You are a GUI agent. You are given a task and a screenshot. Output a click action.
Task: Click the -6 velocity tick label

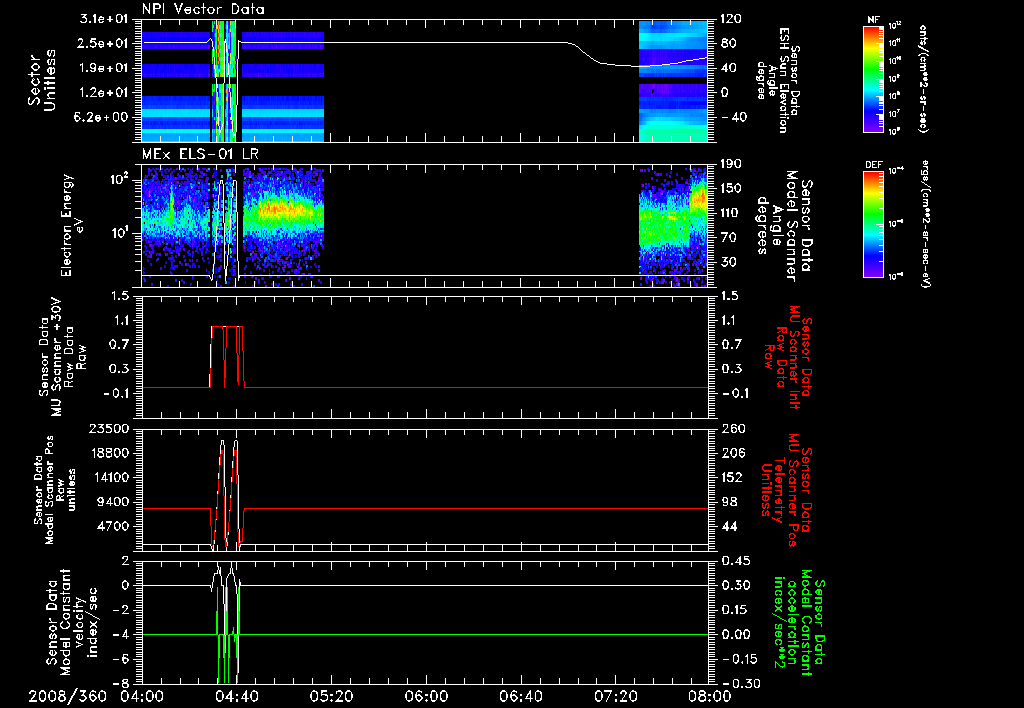pyautogui.click(x=121, y=660)
